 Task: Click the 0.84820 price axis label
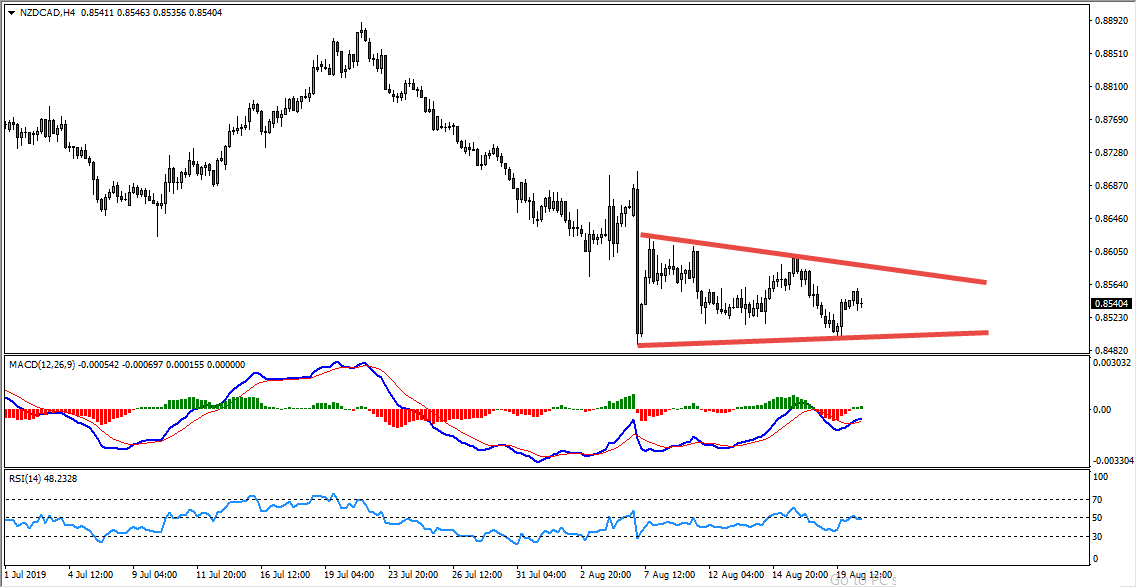1112,350
